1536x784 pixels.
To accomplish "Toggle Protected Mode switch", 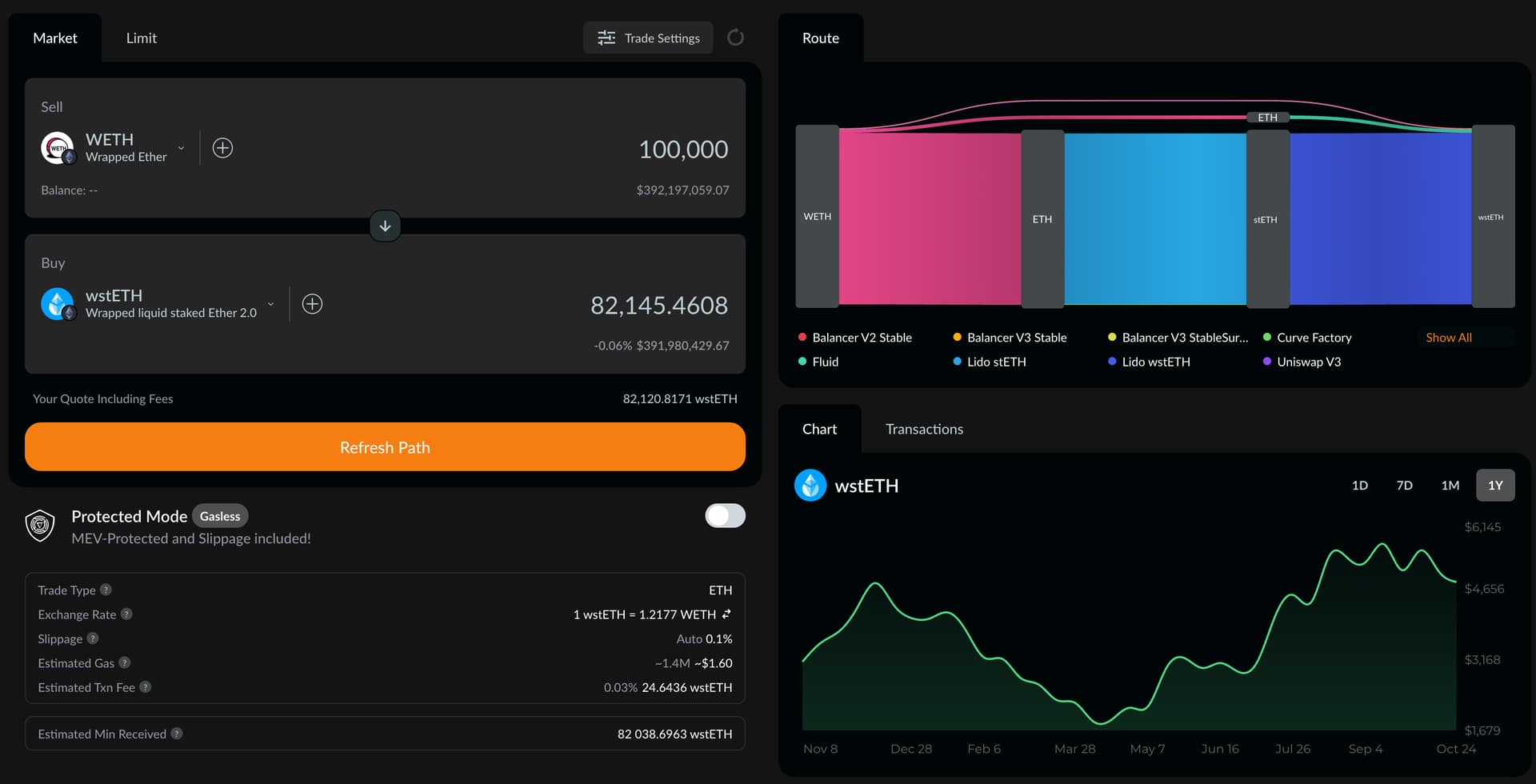I will coord(725,516).
